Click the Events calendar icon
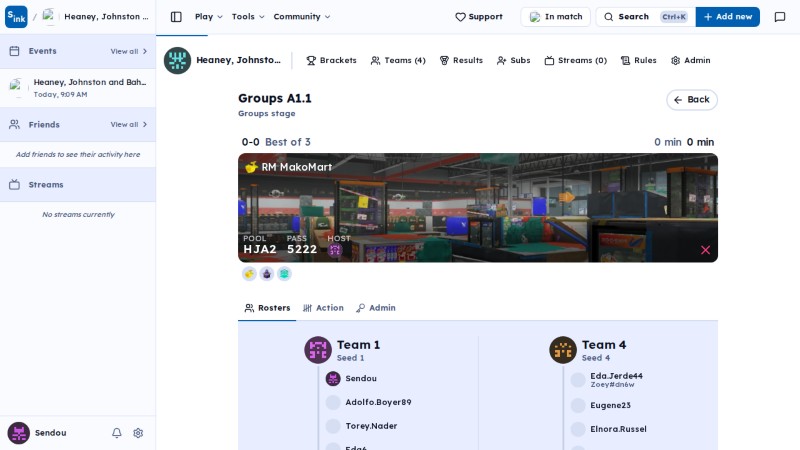Viewport: 800px width, 450px height. (14, 51)
